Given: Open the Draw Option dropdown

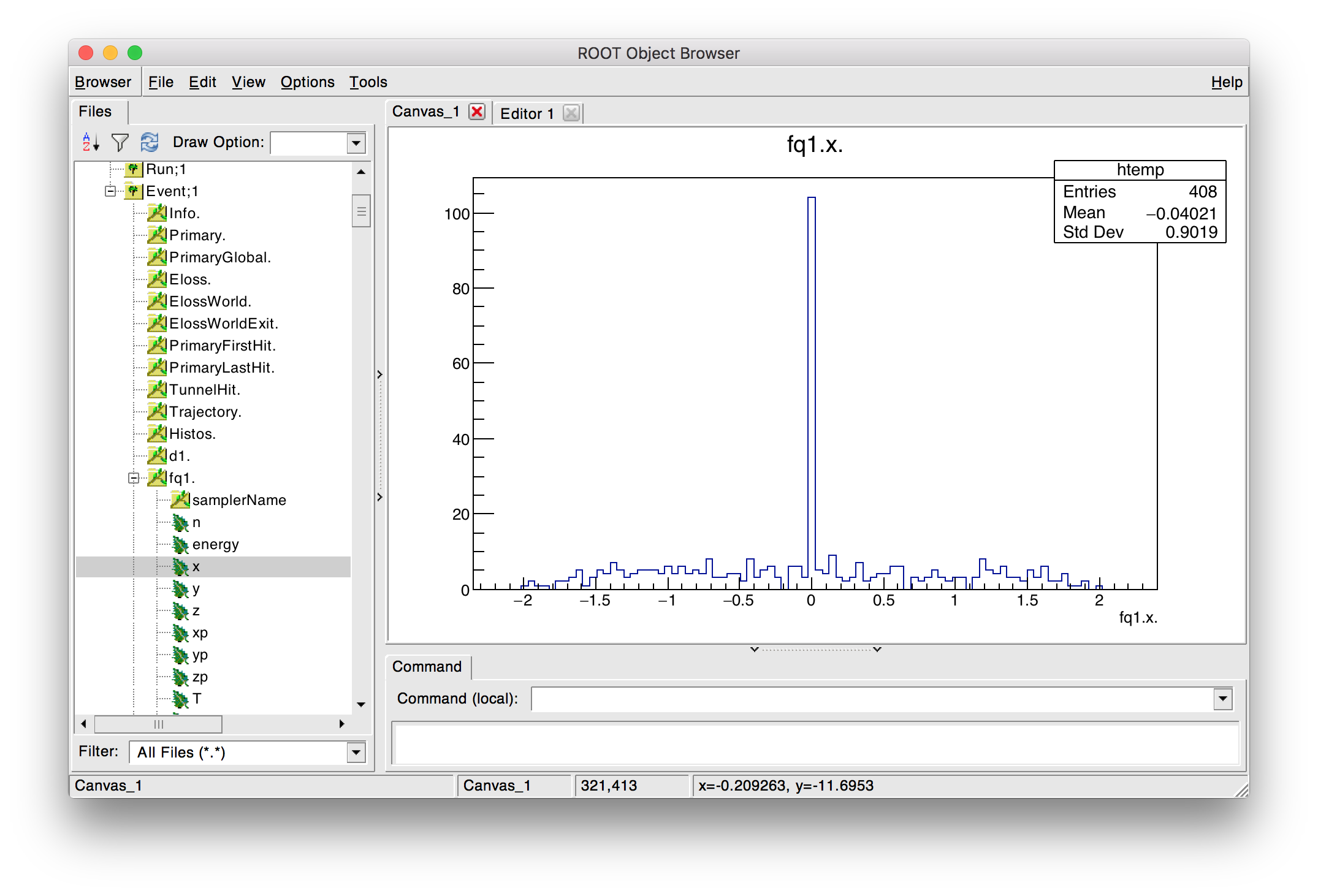Looking at the screenshot, I should tap(356, 143).
